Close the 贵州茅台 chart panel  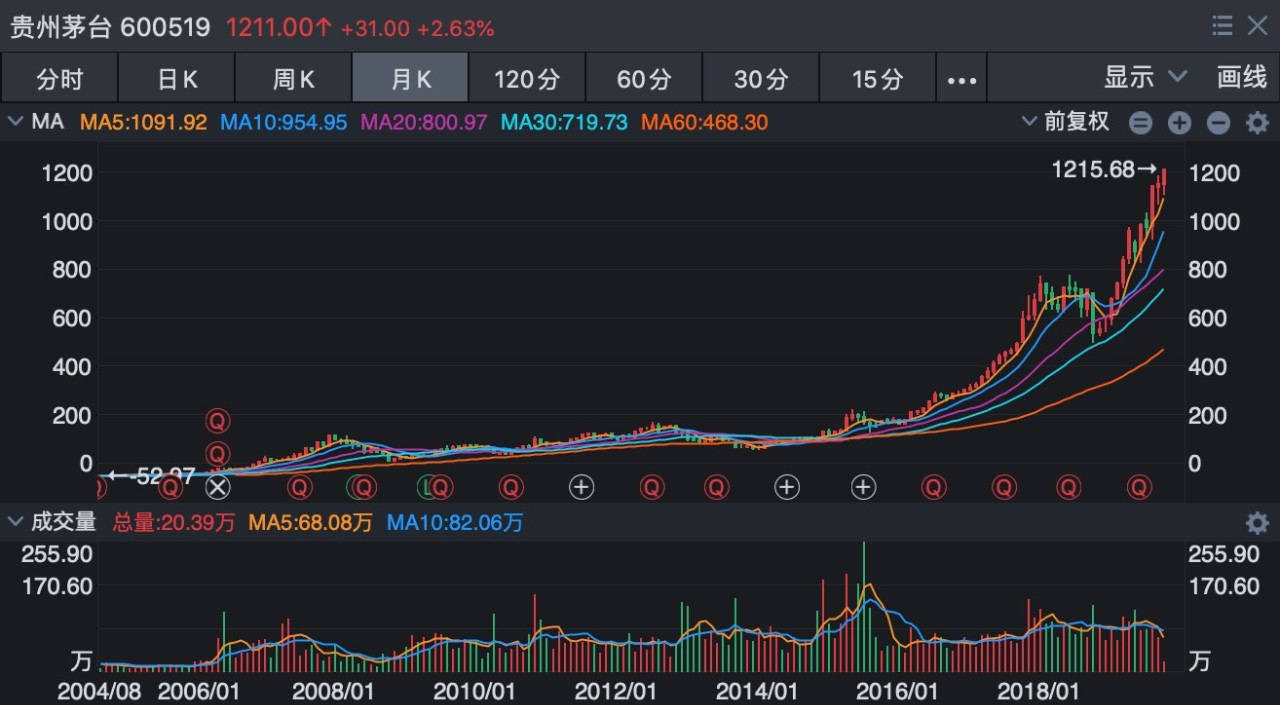pos(1257,27)
